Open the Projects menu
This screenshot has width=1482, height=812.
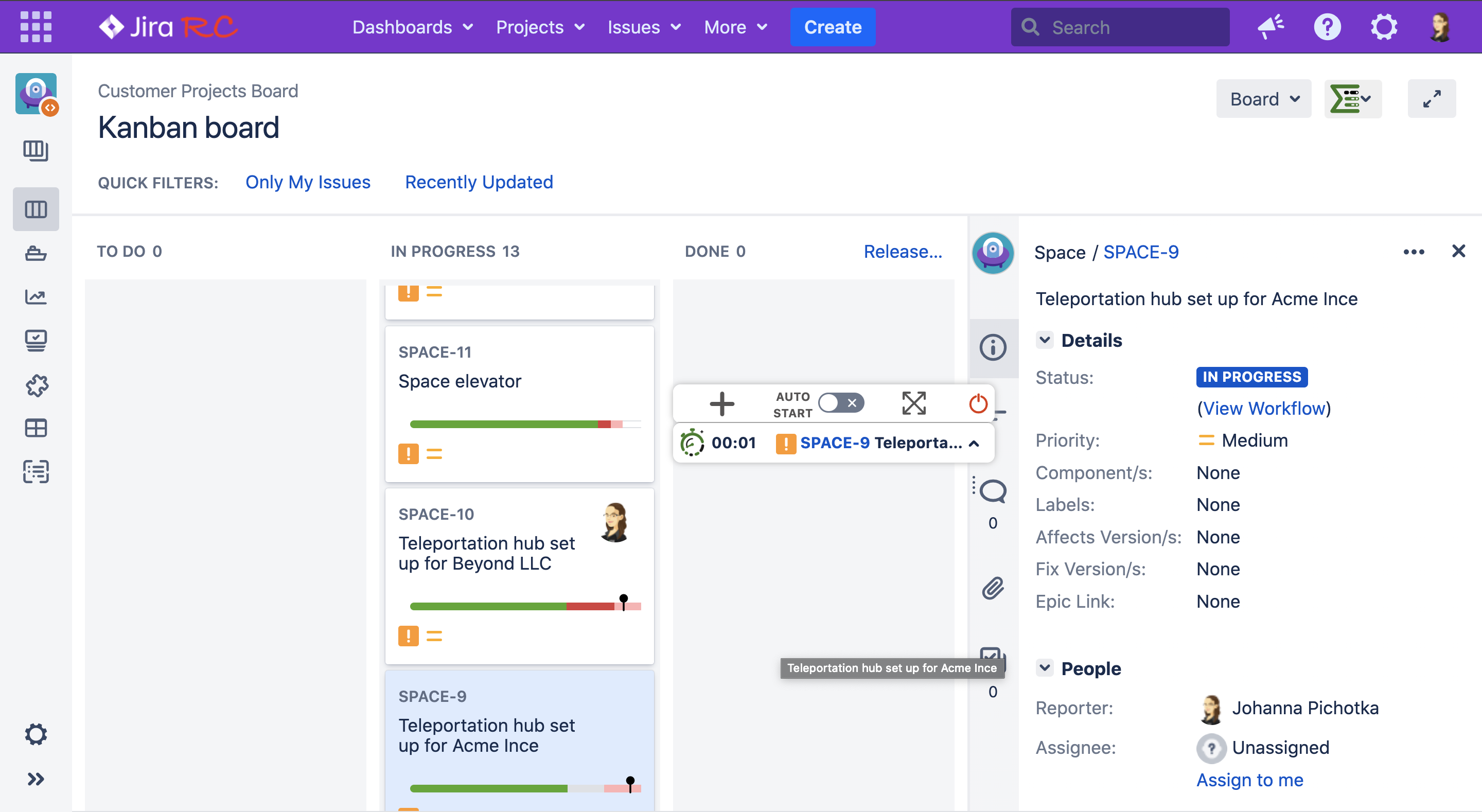pyautogui.click(x=540, y=27)
